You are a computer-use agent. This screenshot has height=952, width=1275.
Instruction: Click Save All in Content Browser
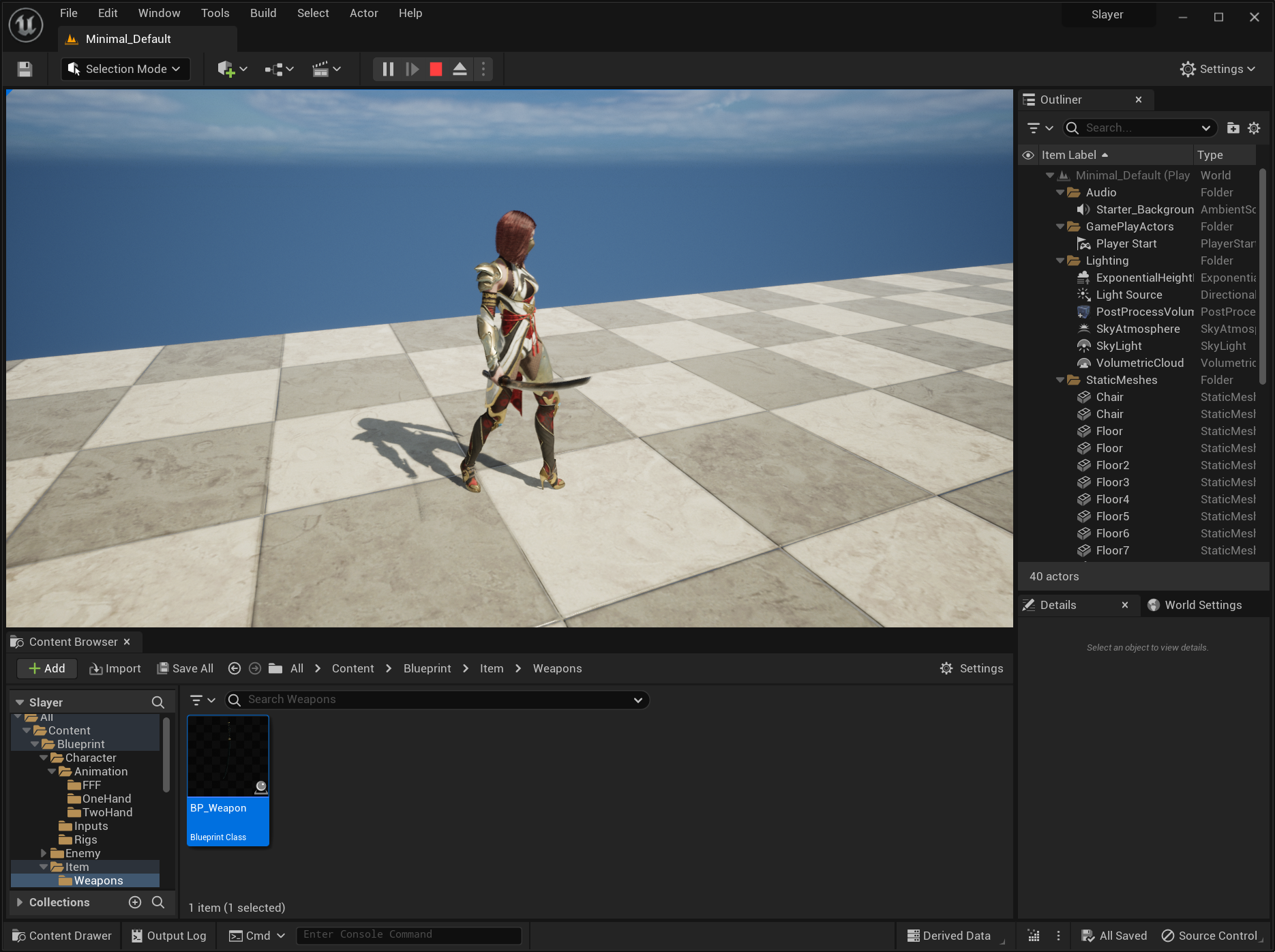click(185, 668)
